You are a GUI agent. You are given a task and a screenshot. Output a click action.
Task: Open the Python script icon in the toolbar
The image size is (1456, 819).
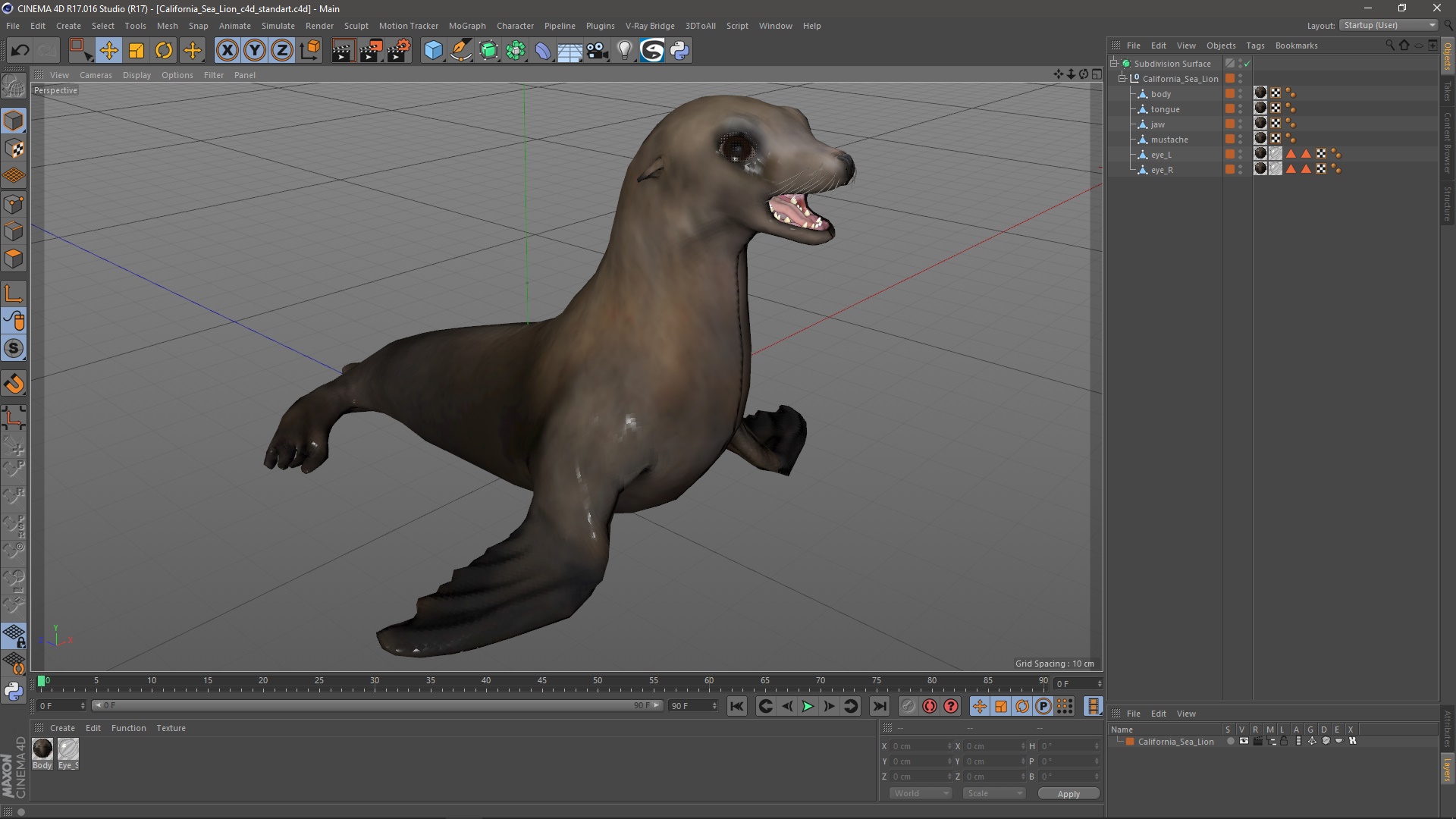679,51
